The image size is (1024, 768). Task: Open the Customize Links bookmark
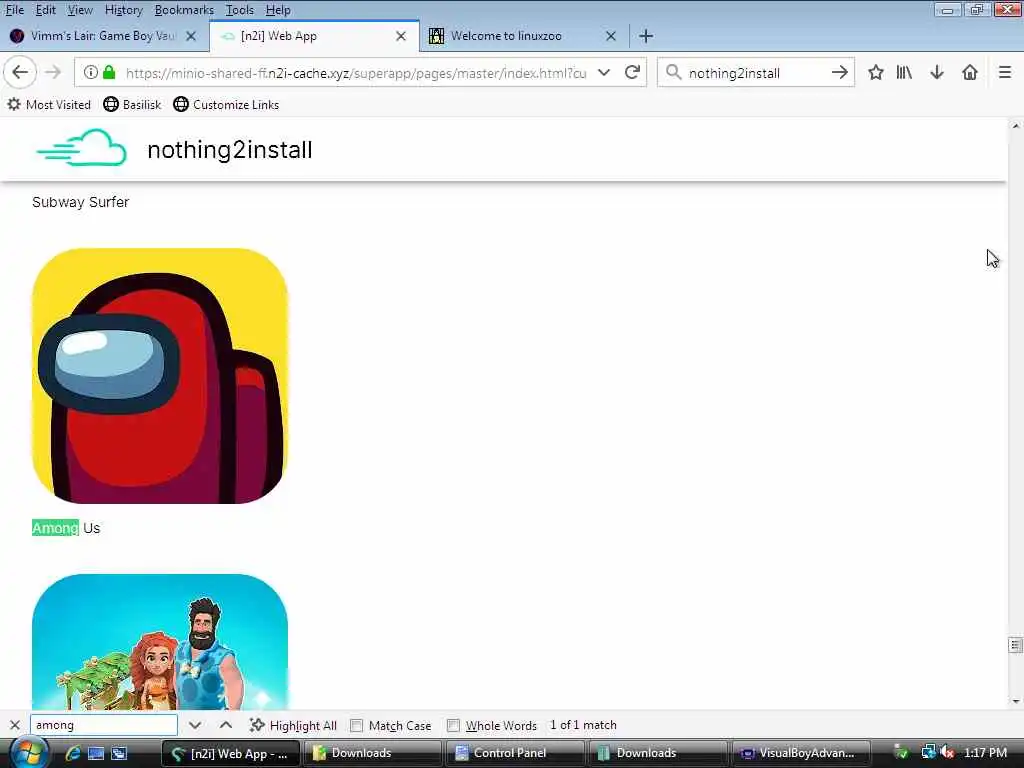click(226, 104)
